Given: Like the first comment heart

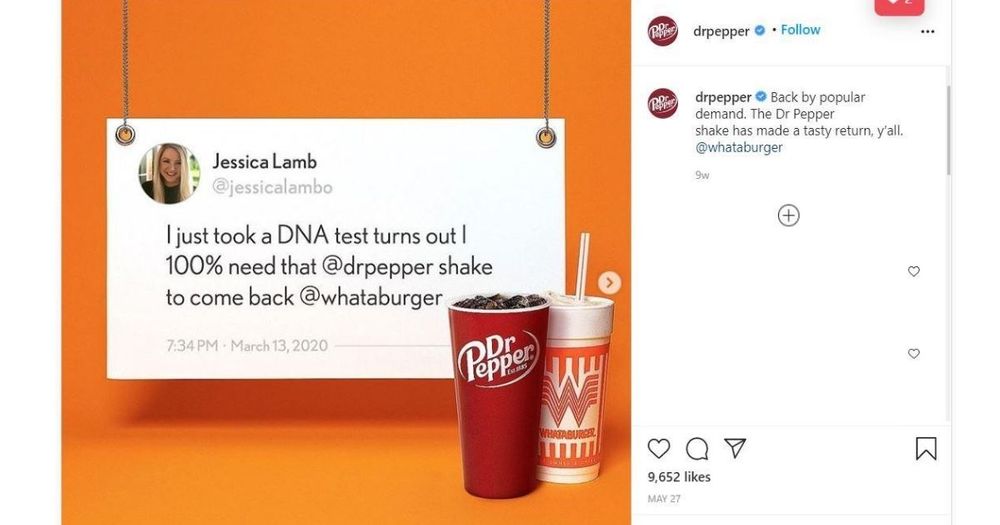Looking at the screenshot, I should click(x=914, y=271).
